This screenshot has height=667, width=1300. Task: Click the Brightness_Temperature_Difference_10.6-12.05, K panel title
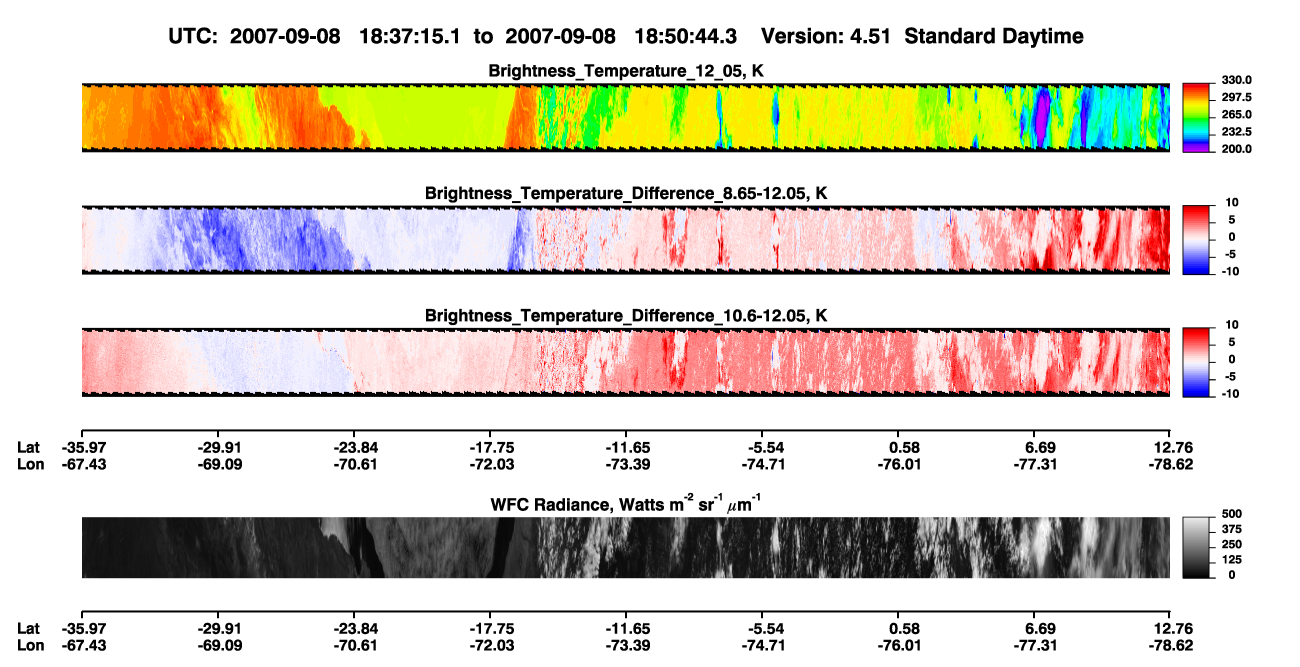coord(625,316)
